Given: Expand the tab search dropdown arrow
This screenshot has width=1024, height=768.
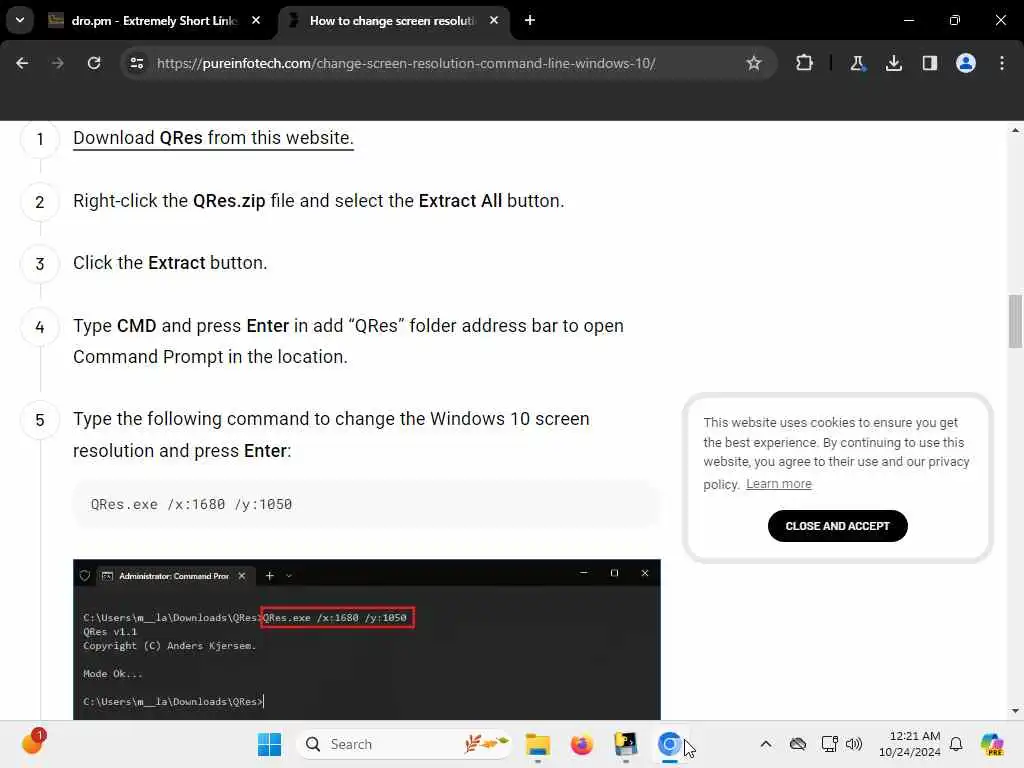Looking at the screenshot, I should (x=20, y=20).
